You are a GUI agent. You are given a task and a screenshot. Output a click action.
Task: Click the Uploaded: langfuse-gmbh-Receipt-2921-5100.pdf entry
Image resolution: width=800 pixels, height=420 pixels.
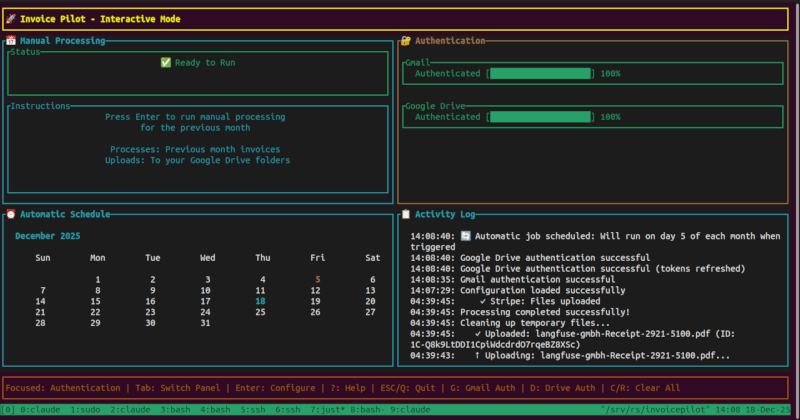[572, 339]
